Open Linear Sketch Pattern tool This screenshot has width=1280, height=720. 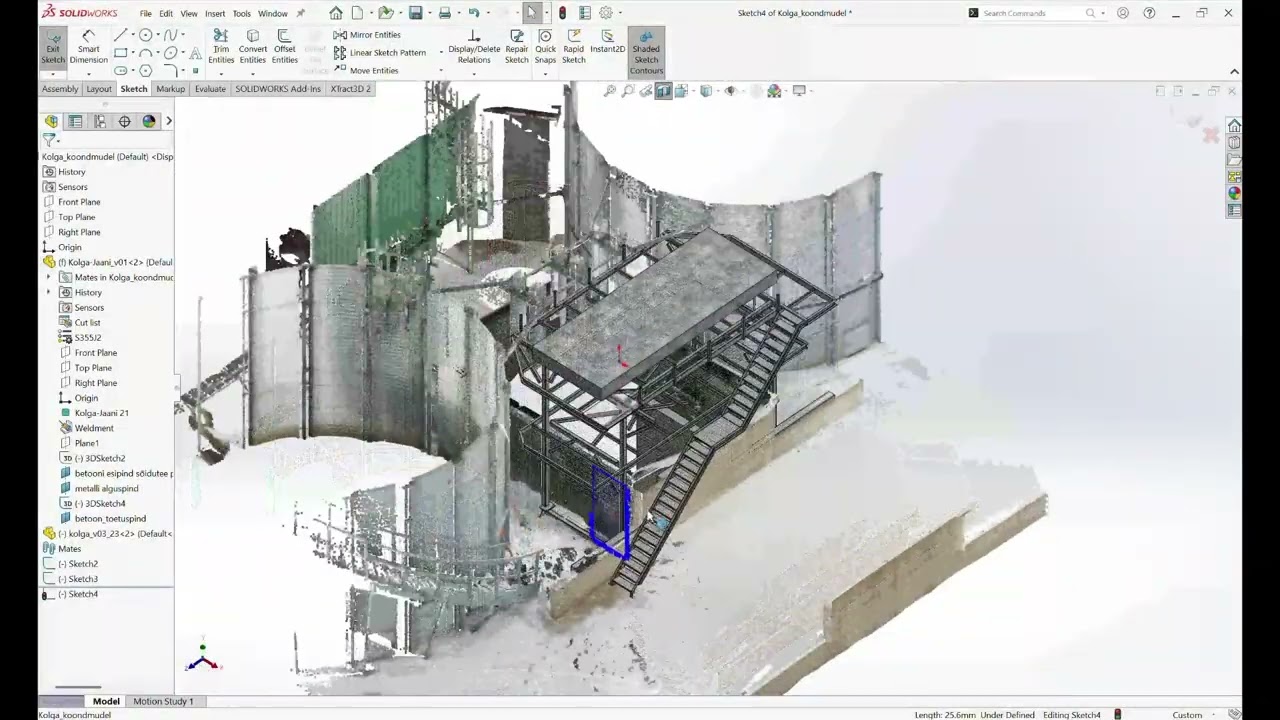(380, 53)
